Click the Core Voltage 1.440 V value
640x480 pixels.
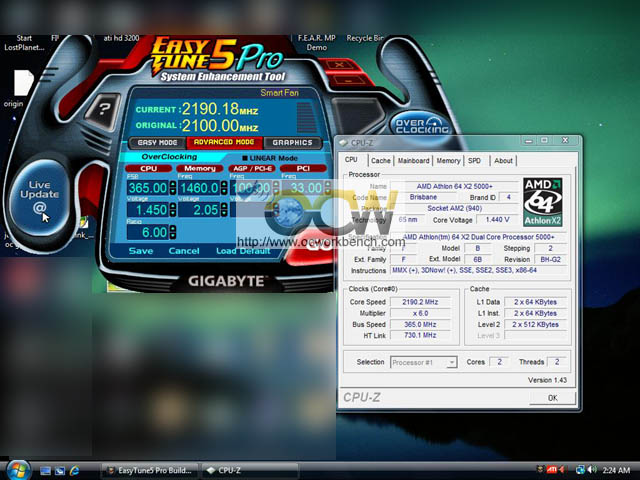pos(497,220)
